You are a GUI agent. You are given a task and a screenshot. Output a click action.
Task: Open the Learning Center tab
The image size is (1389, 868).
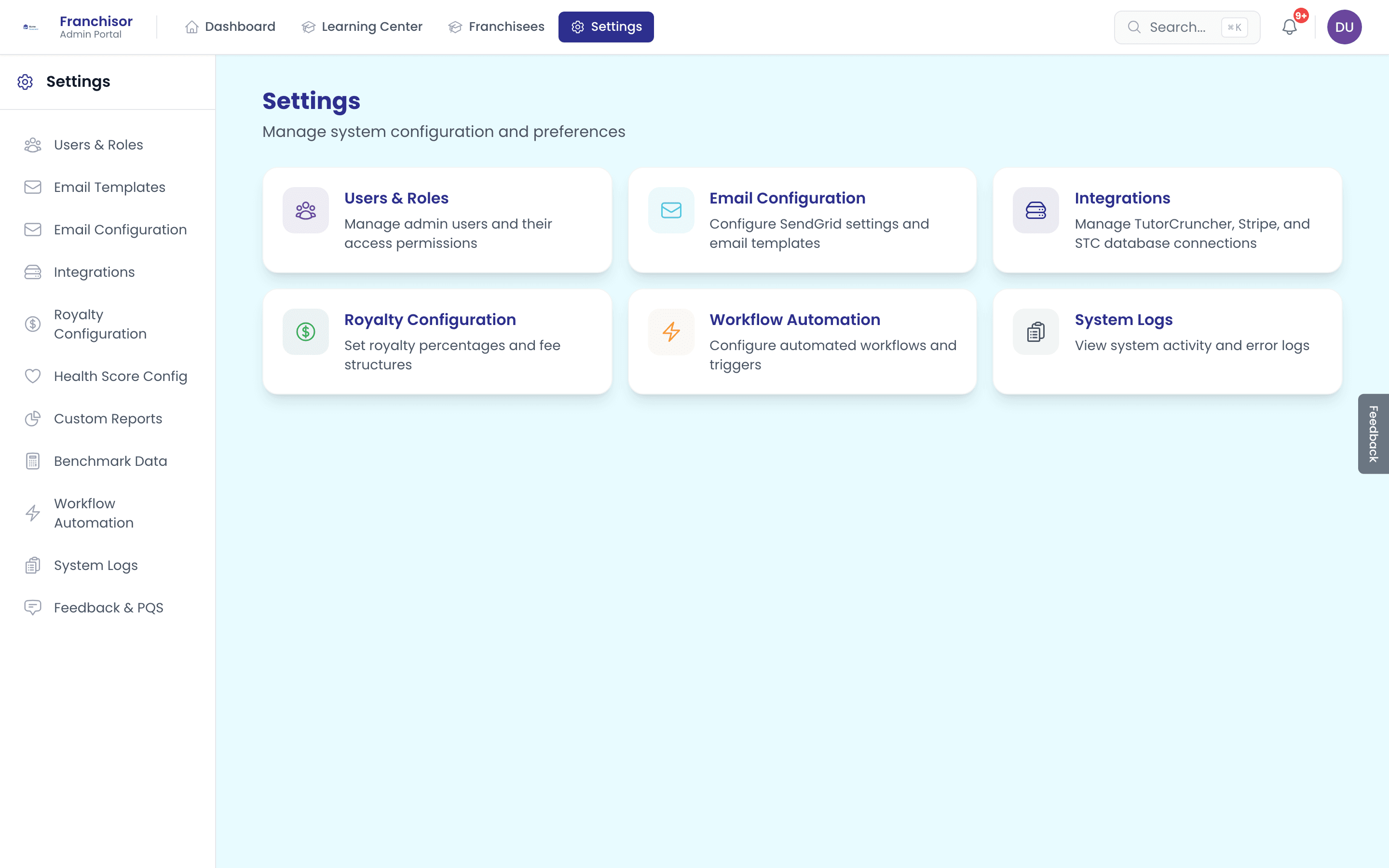click(x=362, y=27)
